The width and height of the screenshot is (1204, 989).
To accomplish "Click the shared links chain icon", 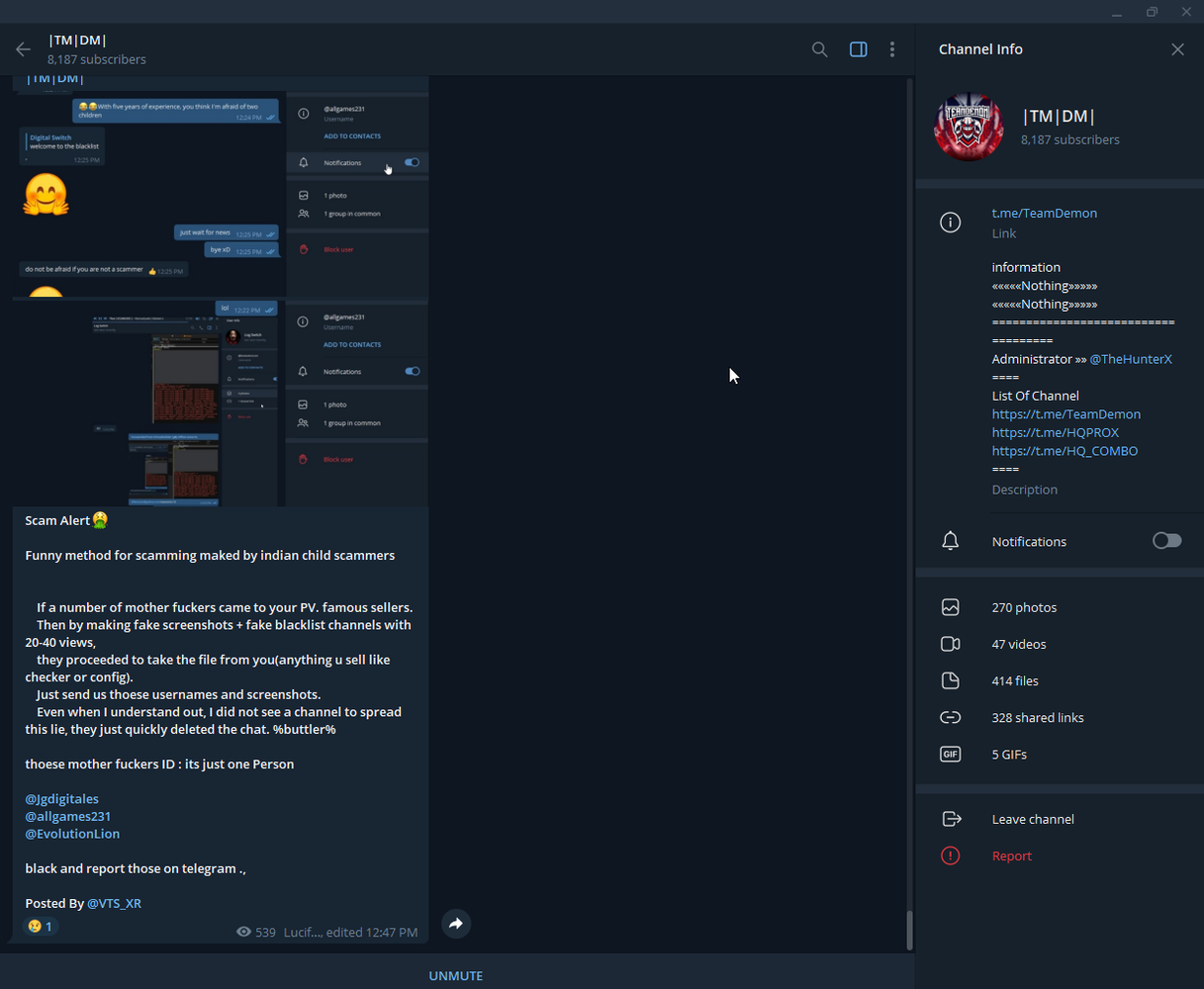I will click(x=950, y=717).
